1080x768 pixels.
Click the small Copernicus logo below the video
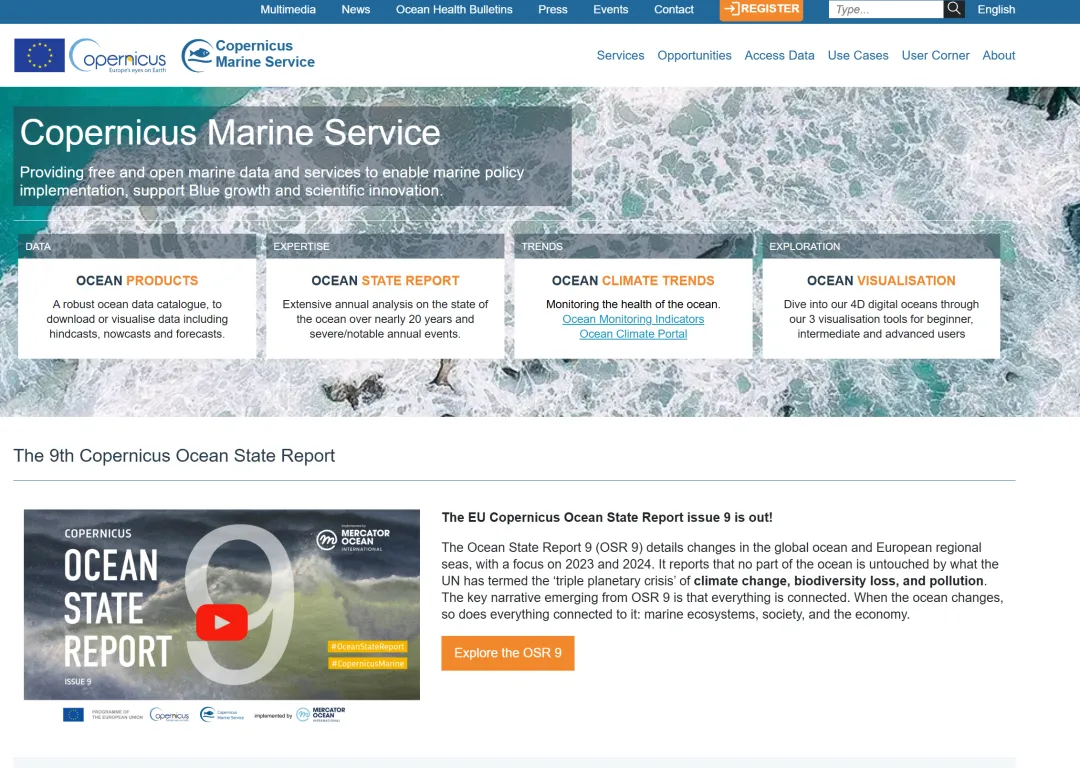click(169, 715)
